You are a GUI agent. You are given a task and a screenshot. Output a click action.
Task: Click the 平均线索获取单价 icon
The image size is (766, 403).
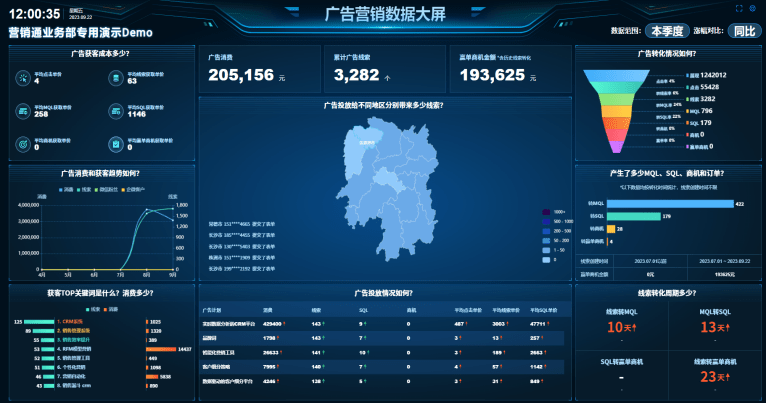[x=116, y=77]
